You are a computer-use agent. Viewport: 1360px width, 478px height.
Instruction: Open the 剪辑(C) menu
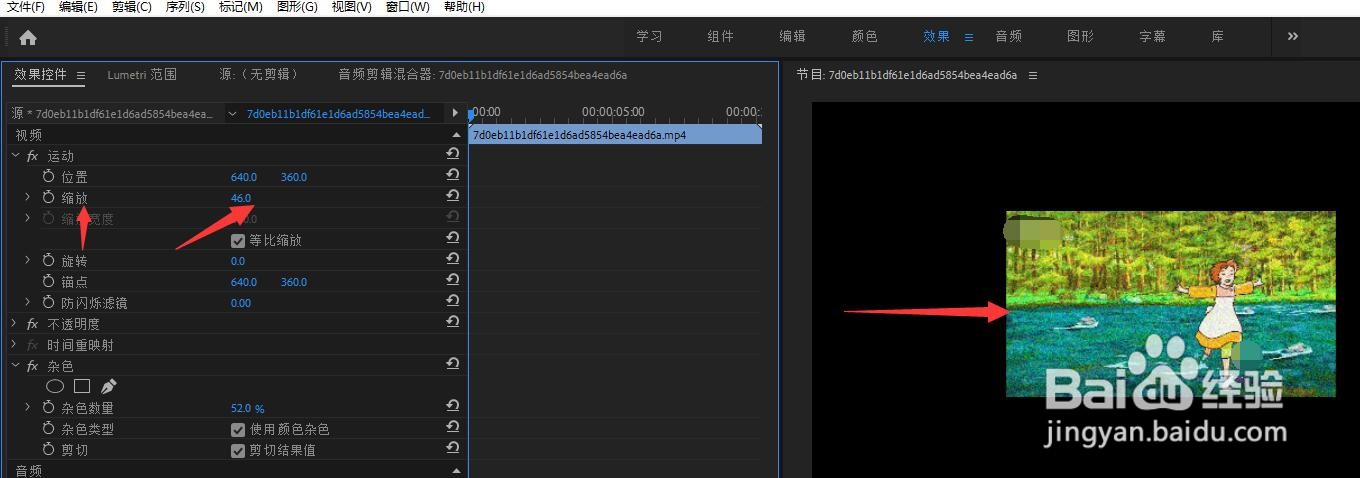coord(131,7)
